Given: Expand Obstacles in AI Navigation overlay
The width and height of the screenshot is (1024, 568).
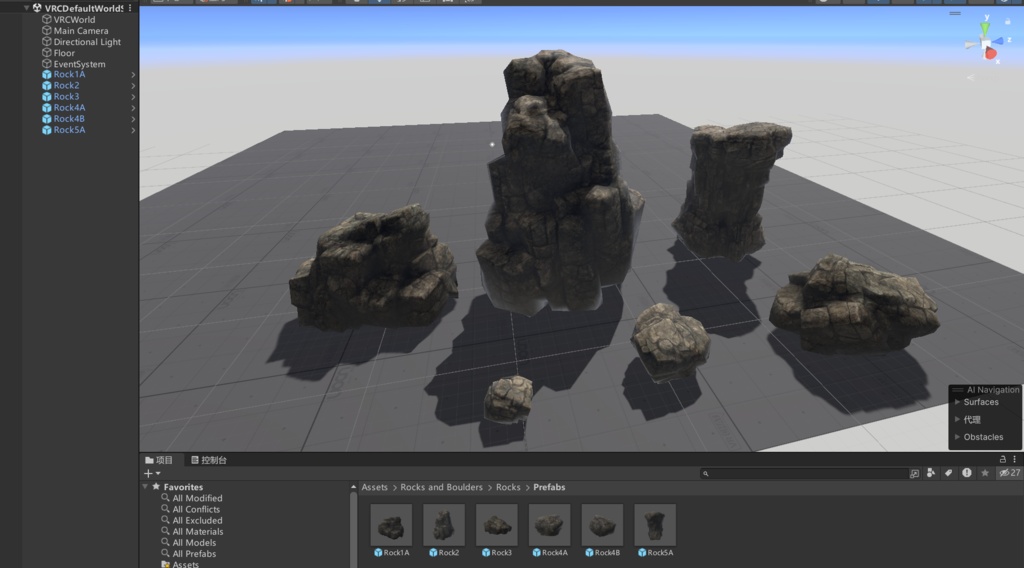Looking at the screenshot, I should (957, 437).
